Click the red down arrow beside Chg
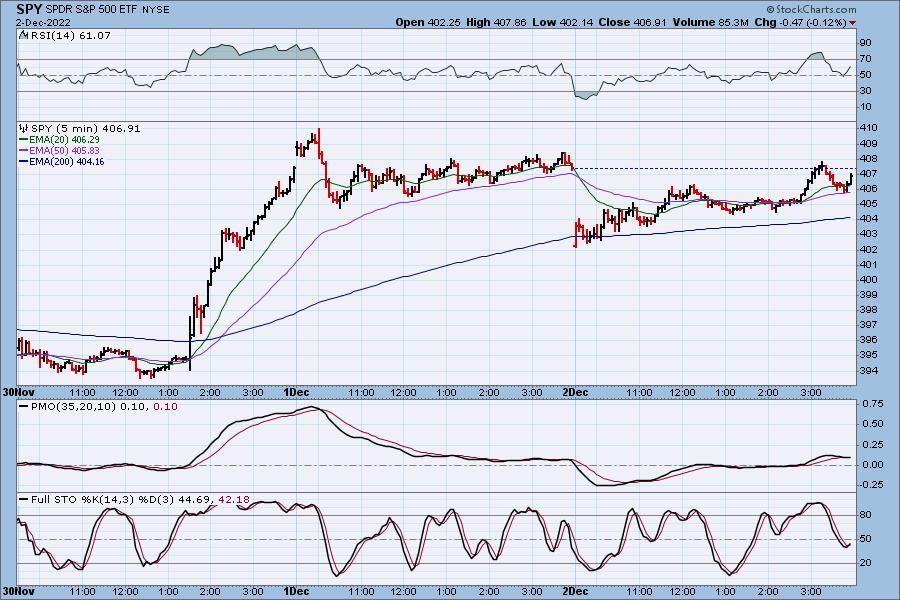Screen dimensions: 900x600 pos(852,23)
